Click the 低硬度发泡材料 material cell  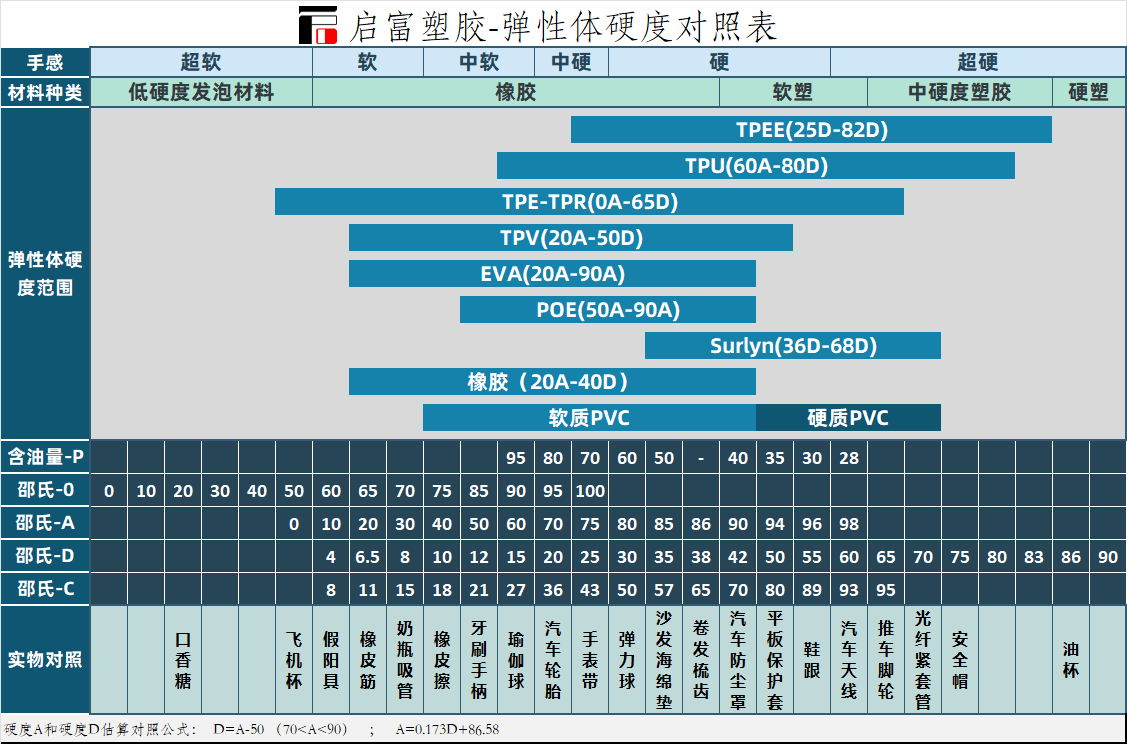(x=201, y=93)
